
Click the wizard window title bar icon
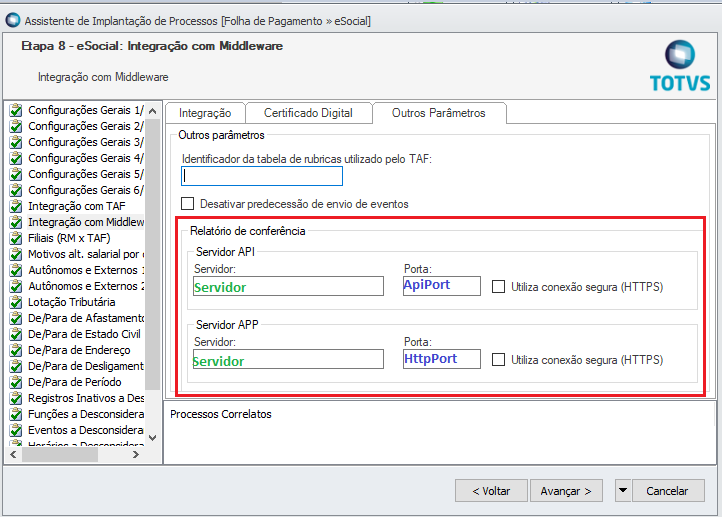coord(13,21)
